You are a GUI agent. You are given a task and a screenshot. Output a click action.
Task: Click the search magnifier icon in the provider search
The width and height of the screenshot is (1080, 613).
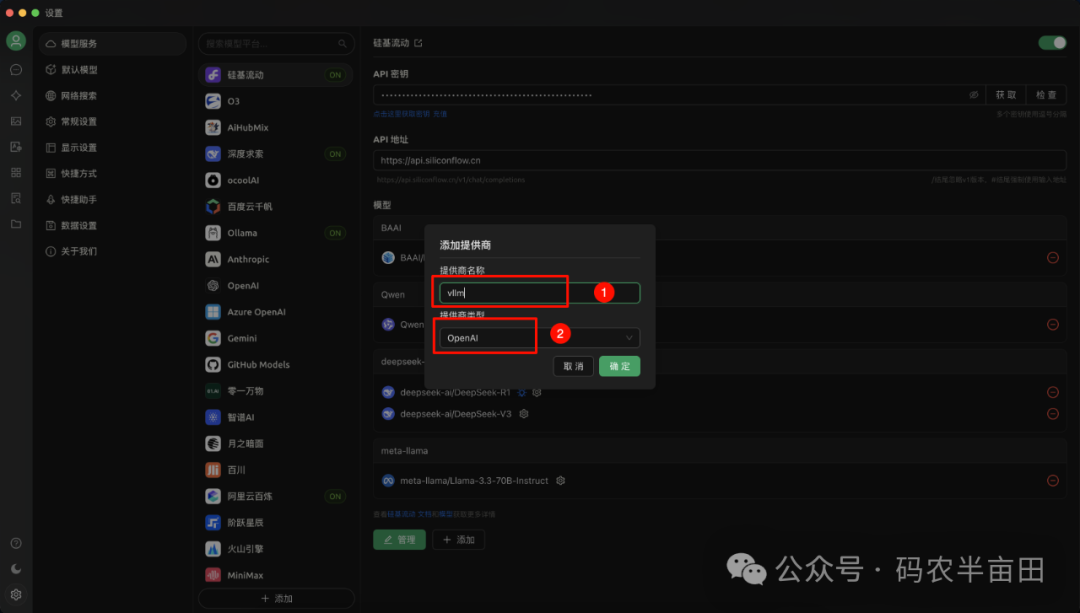pyautogui.click(x=342, y=43)
